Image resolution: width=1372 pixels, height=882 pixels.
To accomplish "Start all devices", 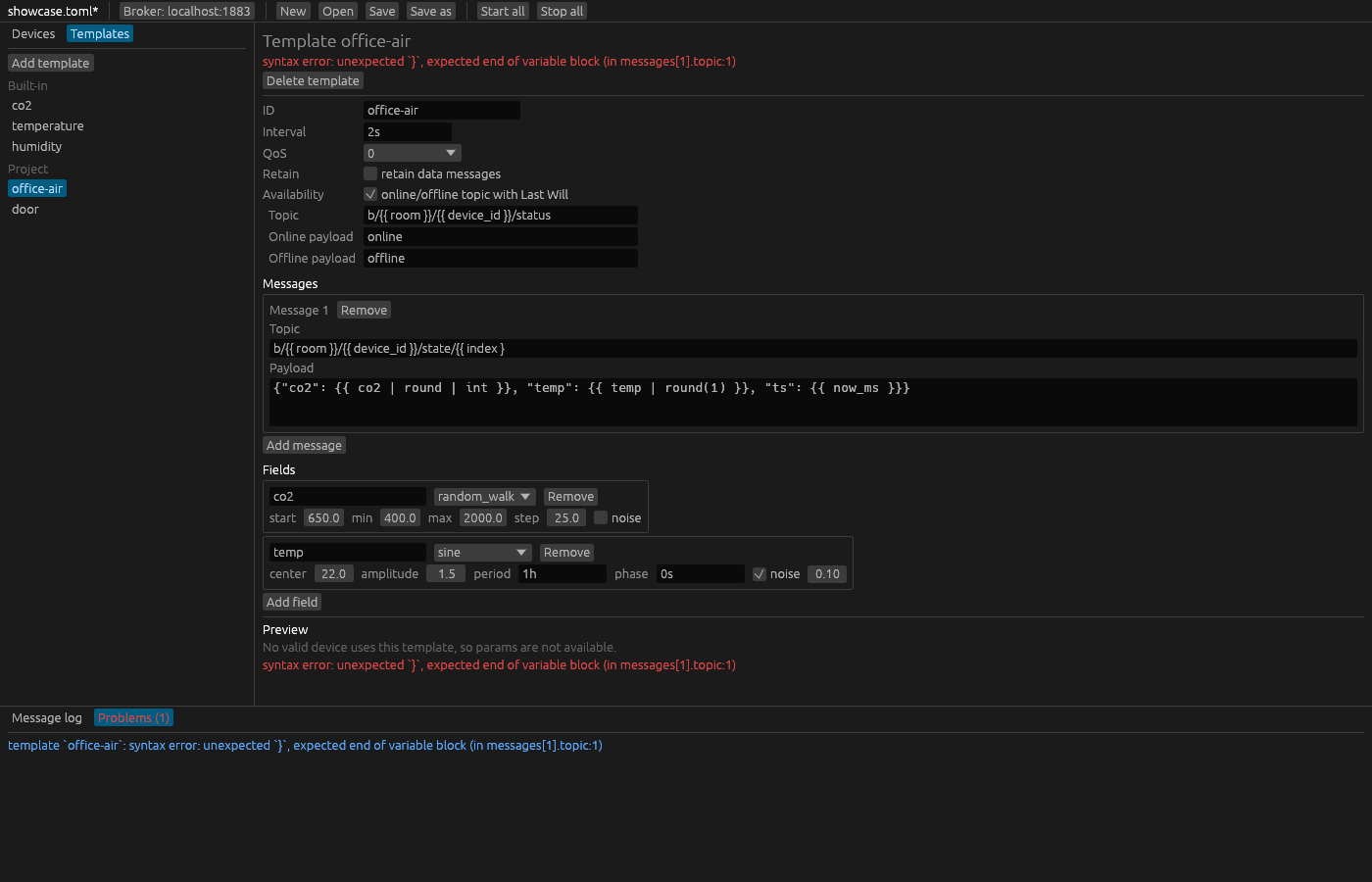I will click(503, 11).
